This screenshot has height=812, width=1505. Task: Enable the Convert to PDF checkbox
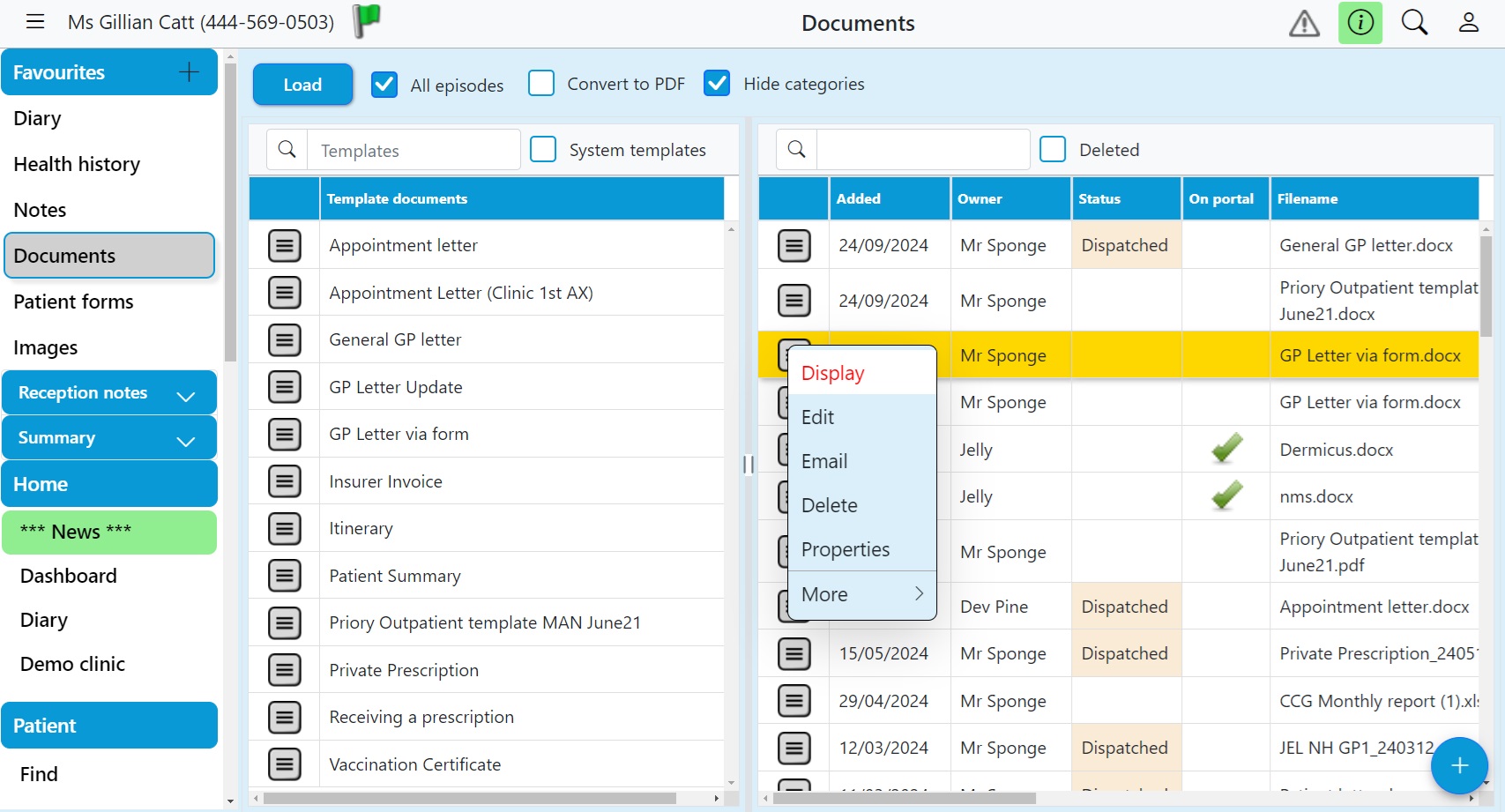541,84
